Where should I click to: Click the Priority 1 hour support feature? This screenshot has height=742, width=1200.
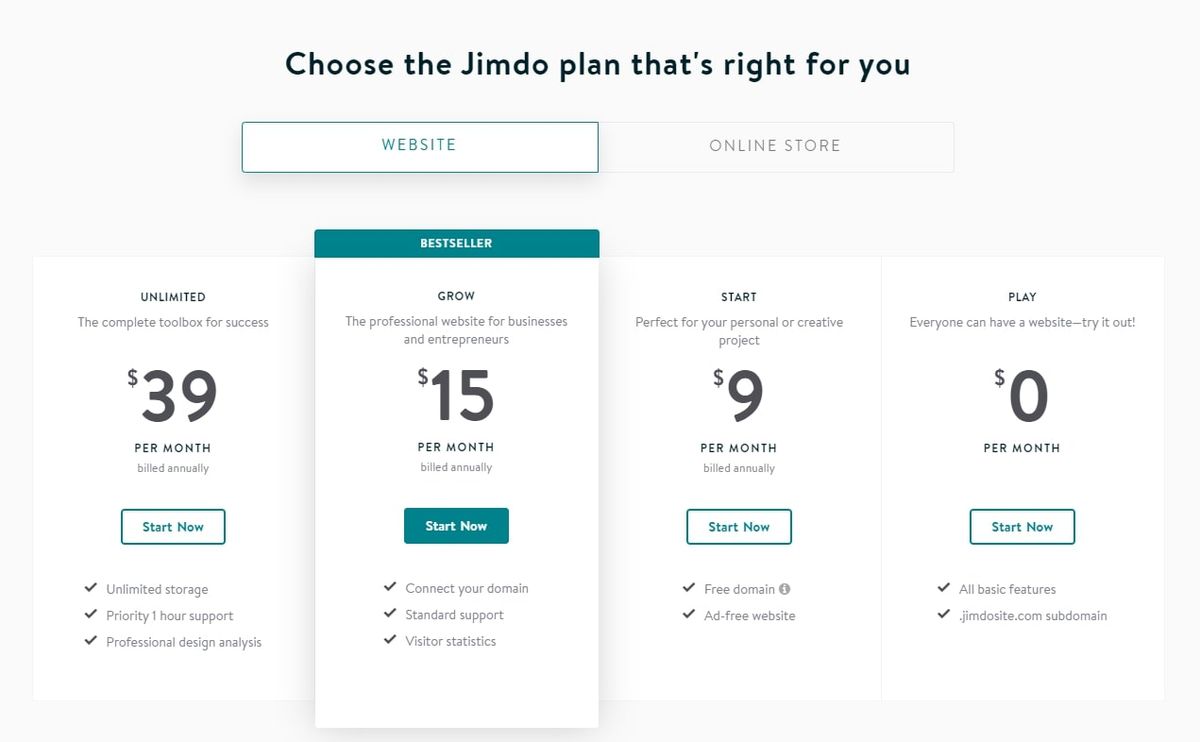170,616
